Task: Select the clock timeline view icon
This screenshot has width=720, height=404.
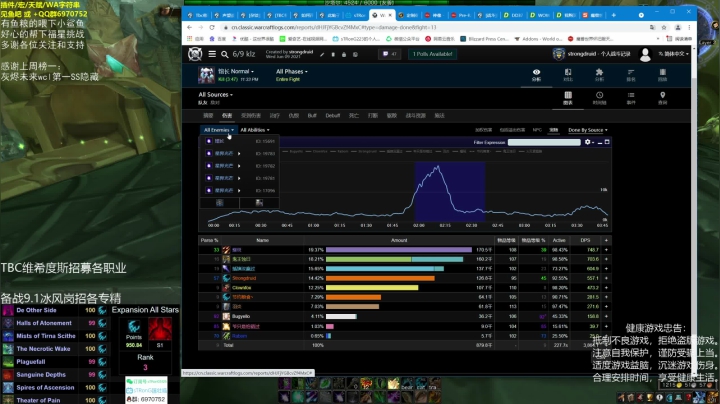Action: pyautogui.click(x=599, y=98)
